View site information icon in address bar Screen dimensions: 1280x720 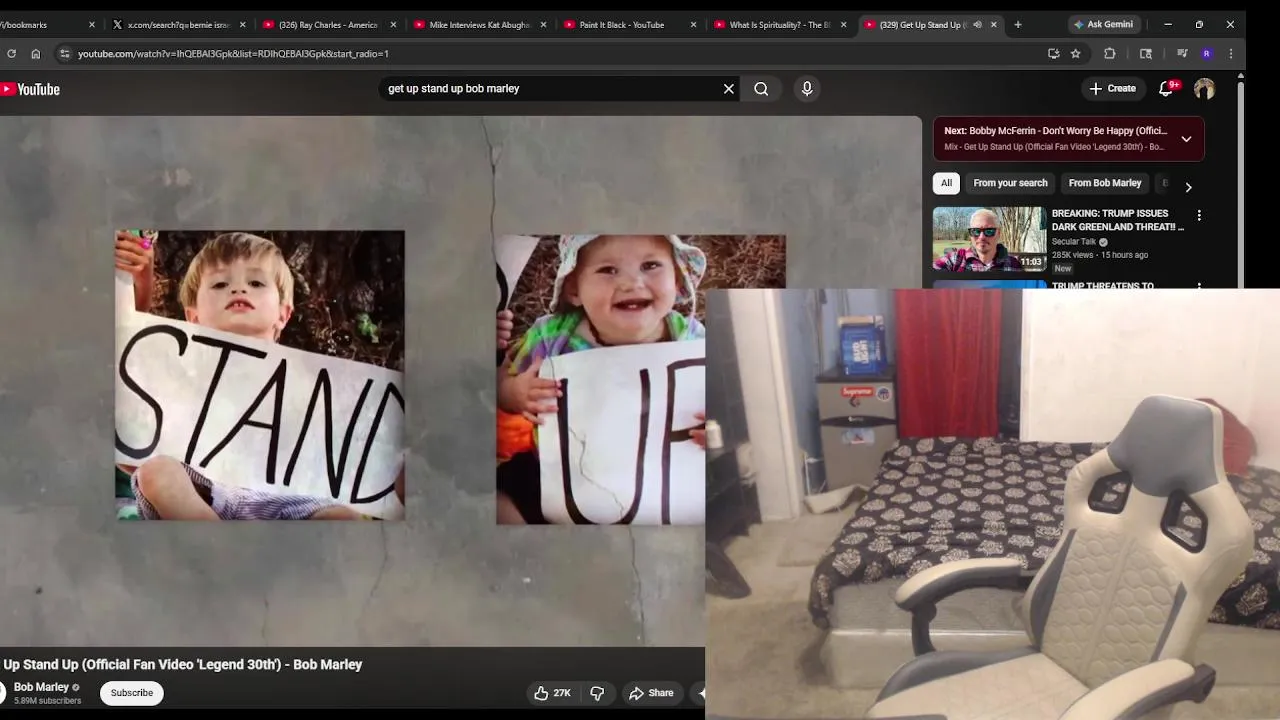point(65,54)
